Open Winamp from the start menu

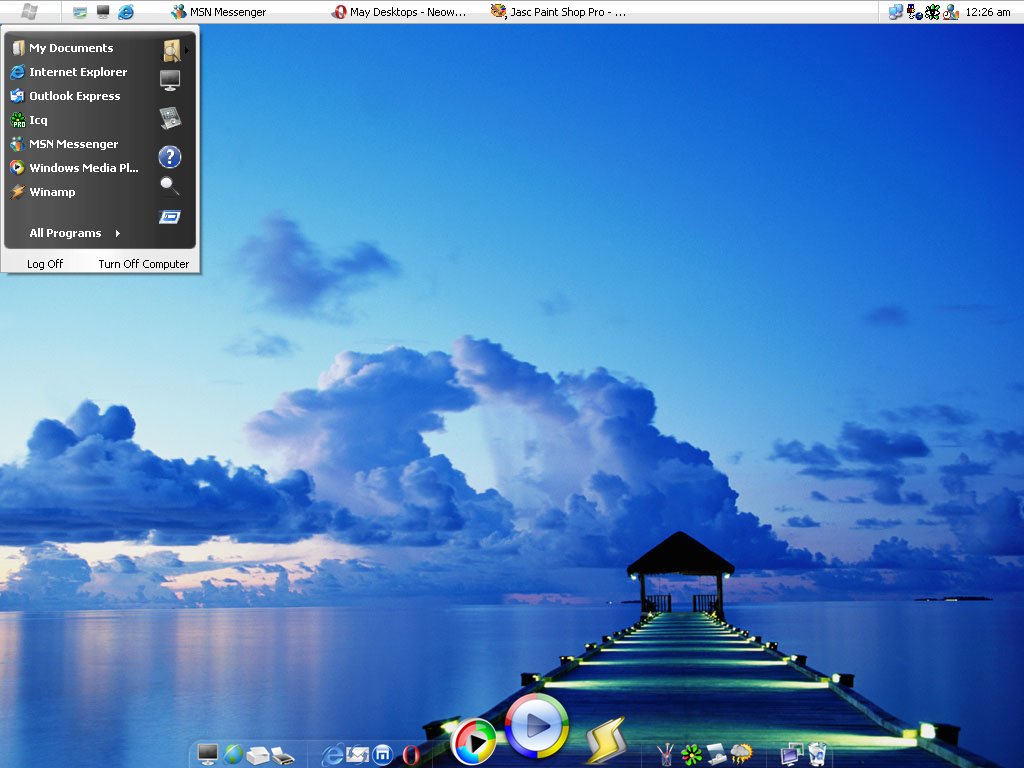[x=52, y=192]
